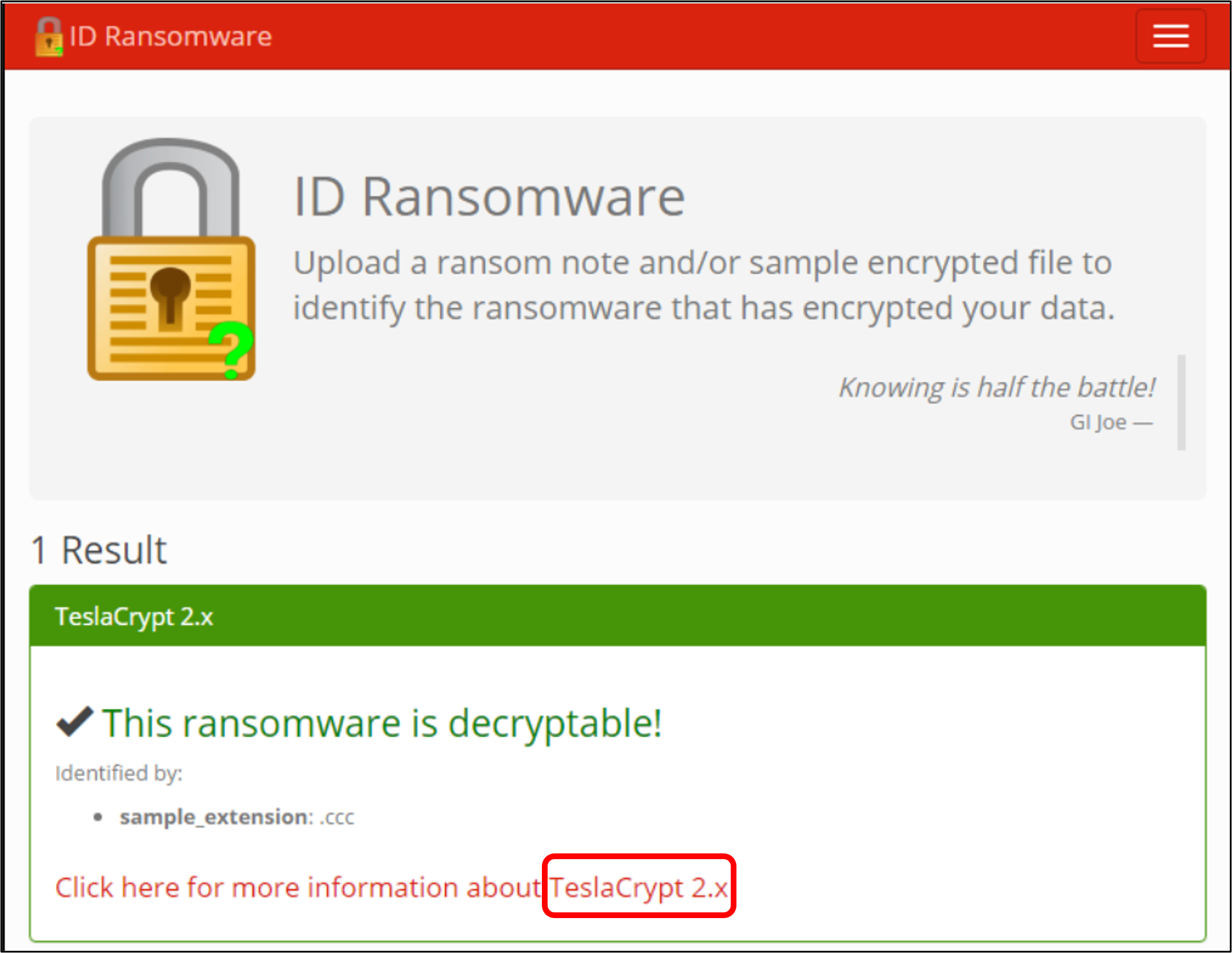Click the '1 Result' heading
Image resolution: width=1232 pixels, height=953 pixels.
click(x=99, y=550)
